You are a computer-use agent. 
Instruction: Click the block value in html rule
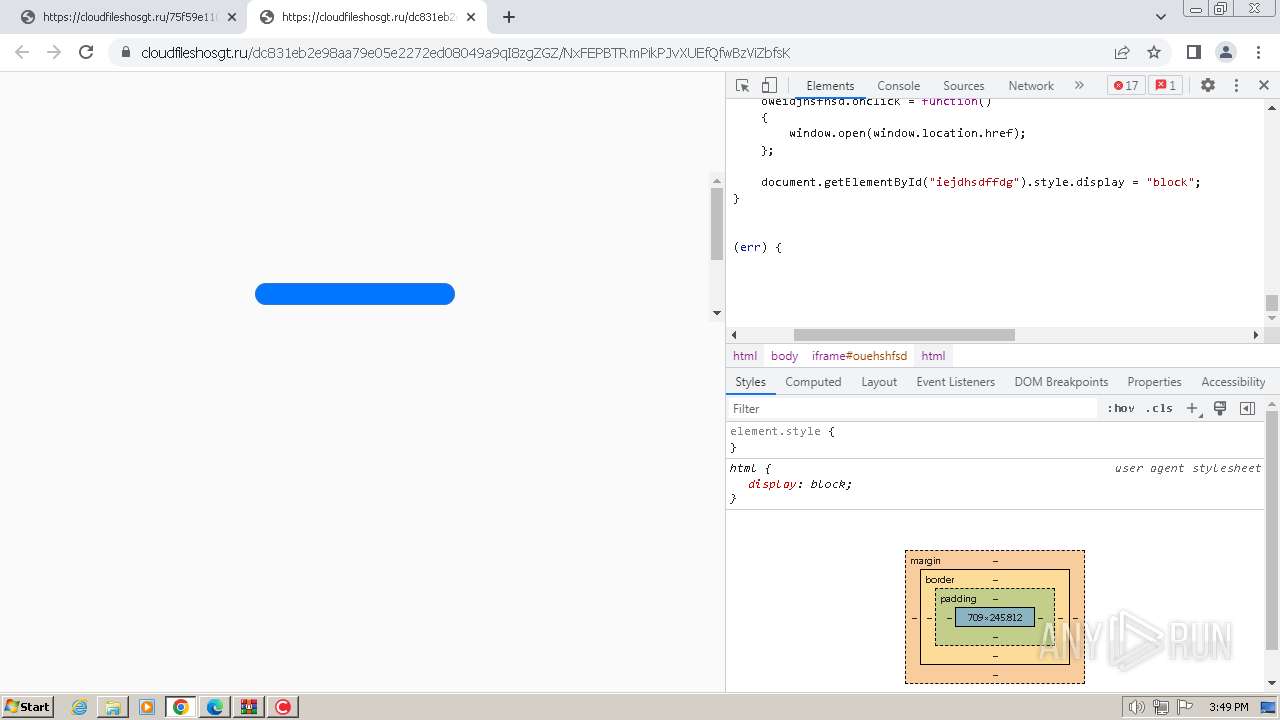coord(829,484)
